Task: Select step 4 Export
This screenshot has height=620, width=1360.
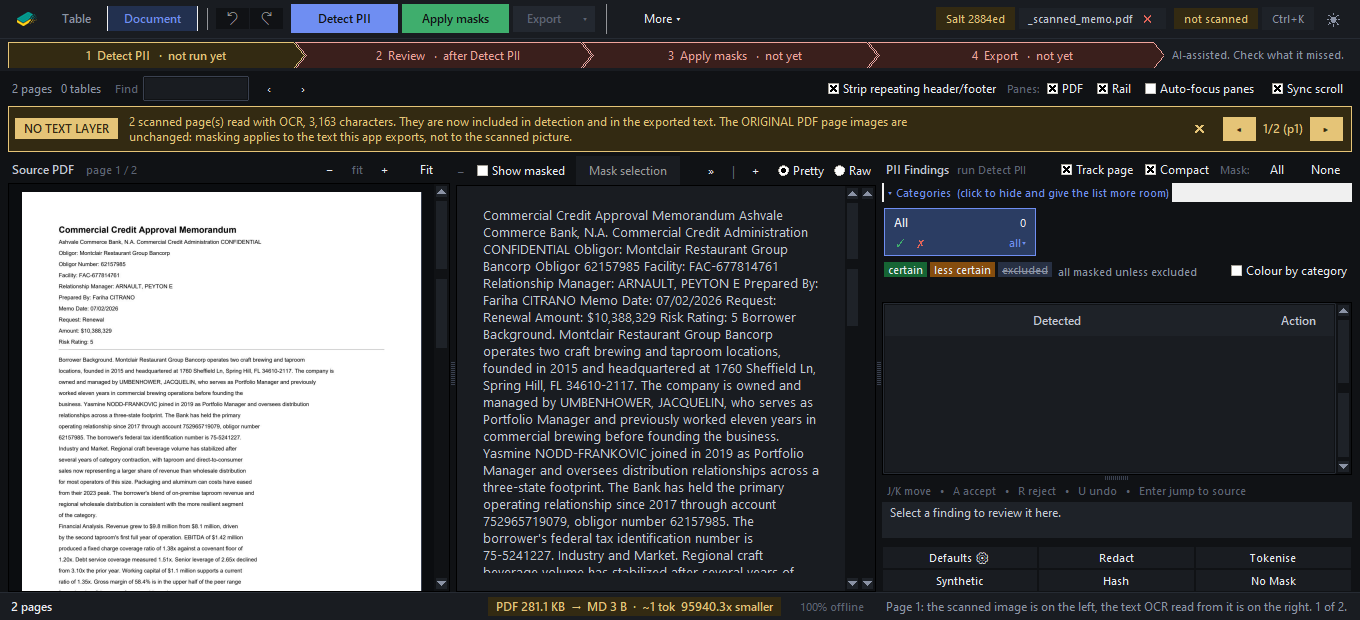Action: [x=1022, y=56]
